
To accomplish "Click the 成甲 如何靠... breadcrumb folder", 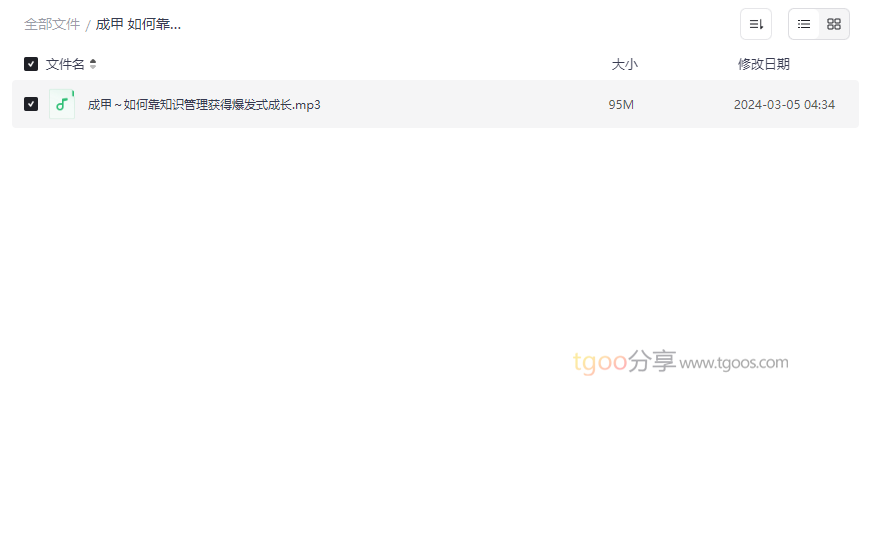I will pos(138,25).
